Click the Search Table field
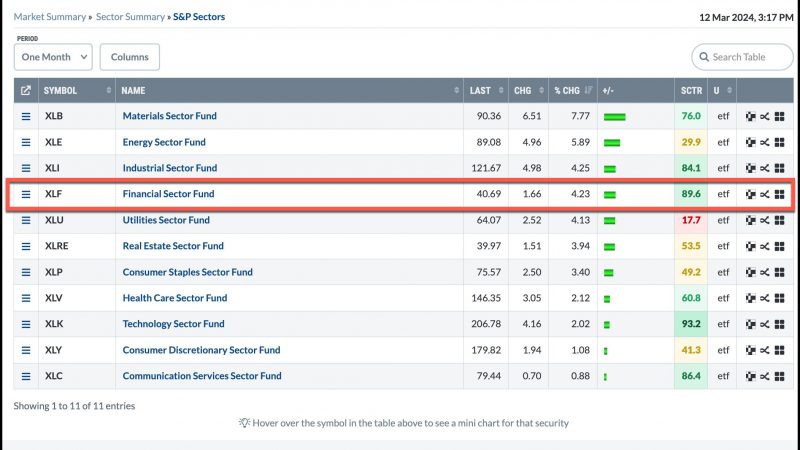The image size is (800, 450). pyautogui.click(x=742, y=57)
